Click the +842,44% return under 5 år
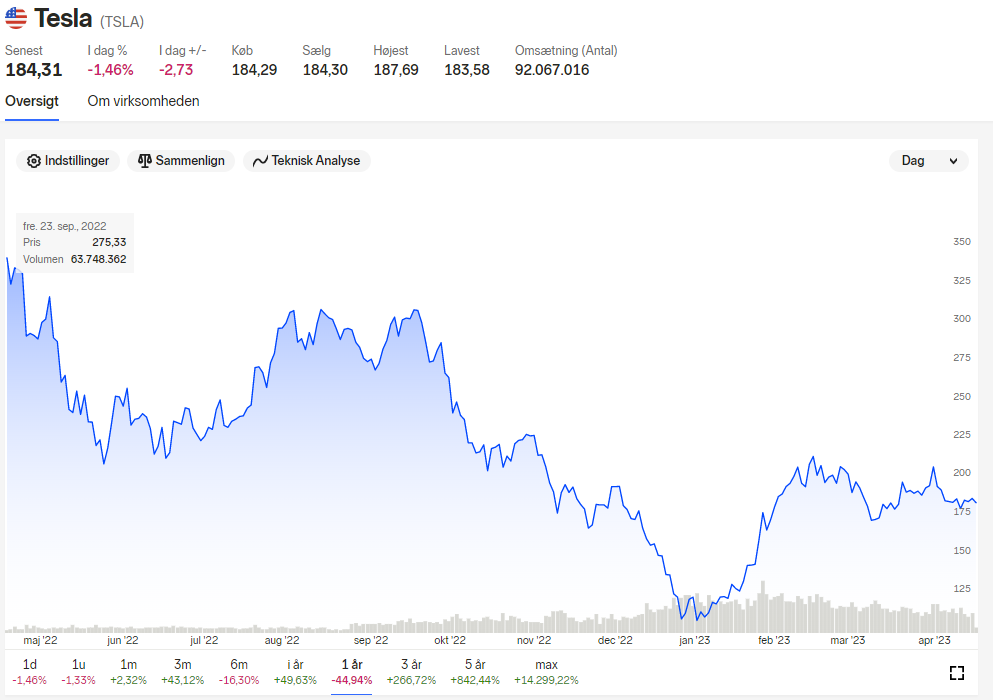This screenshot has width=993, height=700. pyautogui.click(x=475, y=680)
